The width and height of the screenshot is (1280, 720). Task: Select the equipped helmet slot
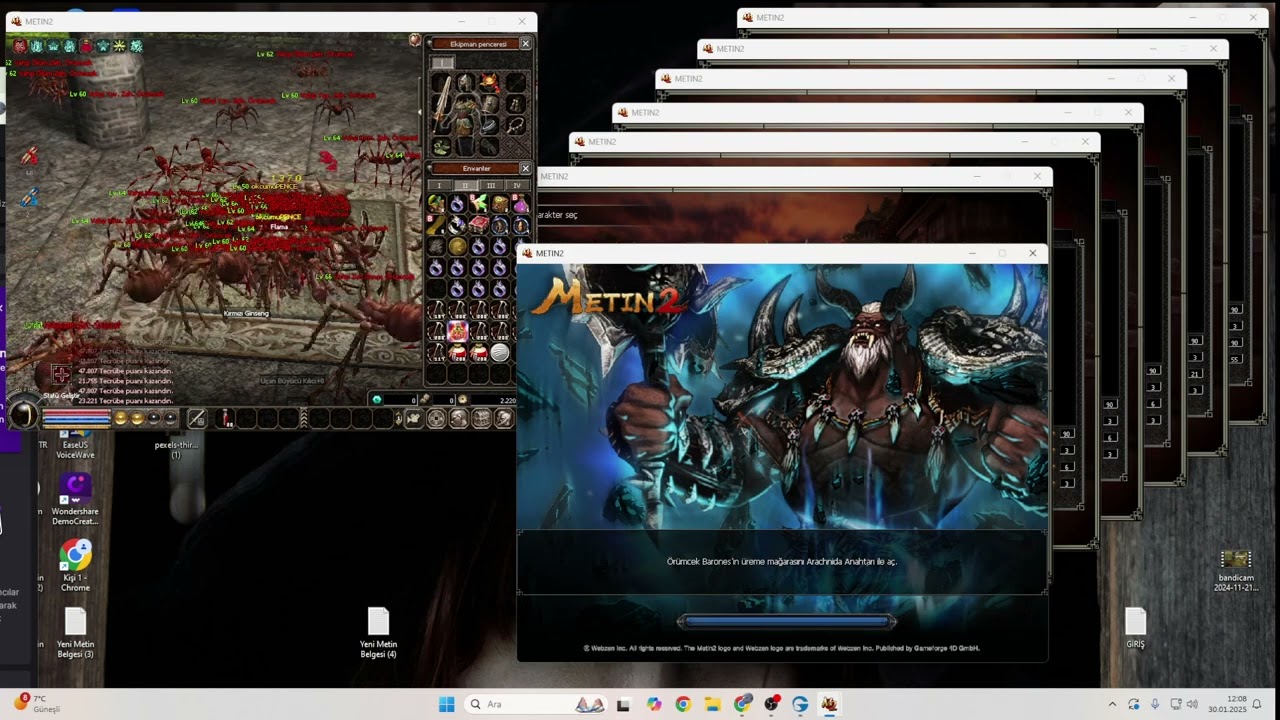465,81
